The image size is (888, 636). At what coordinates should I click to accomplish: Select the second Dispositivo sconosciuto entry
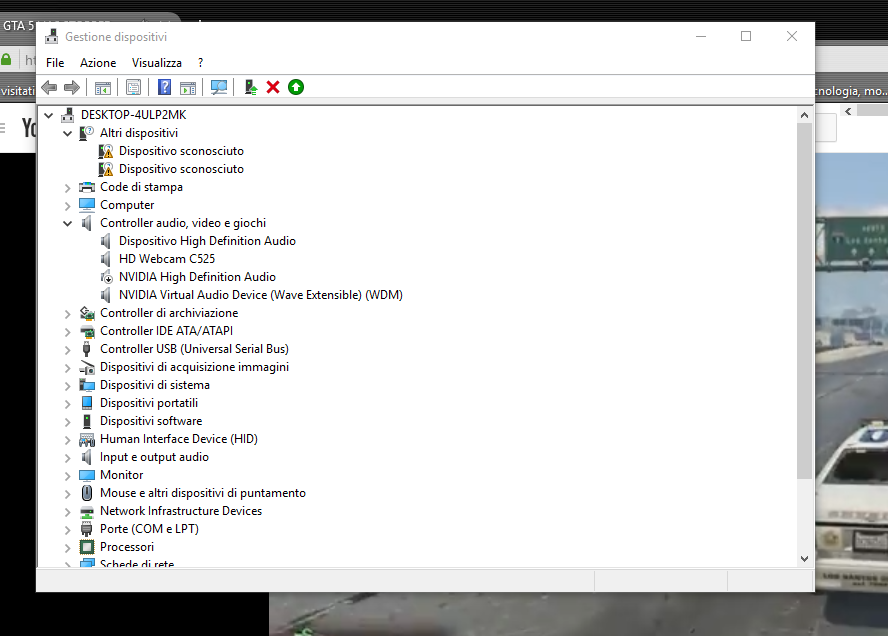(x=181, y=169)
